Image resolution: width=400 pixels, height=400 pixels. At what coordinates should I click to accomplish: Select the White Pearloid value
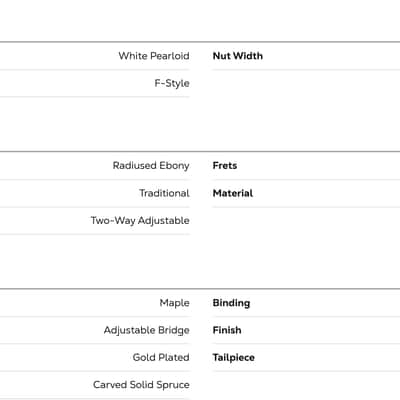(154, 56)
